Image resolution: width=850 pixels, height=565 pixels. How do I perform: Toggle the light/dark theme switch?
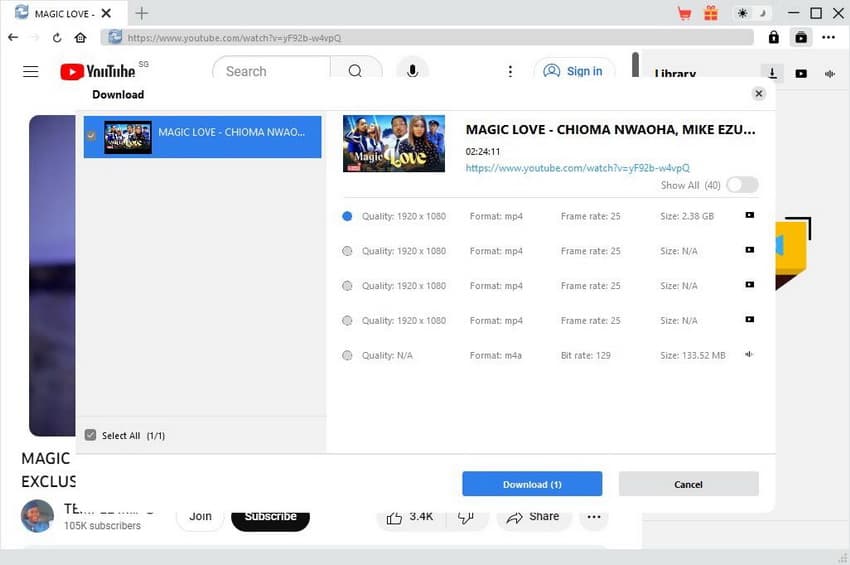pyautogui.click(x=749, y=13)
